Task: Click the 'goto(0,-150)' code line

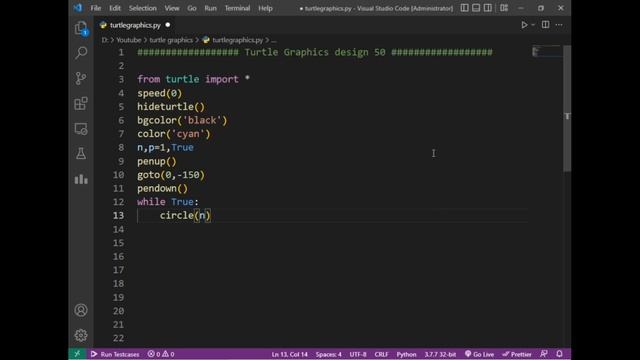Action: coord(171,175)
